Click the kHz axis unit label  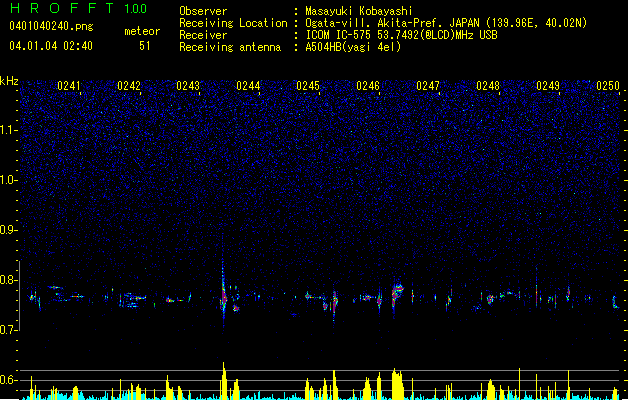pyautogui.click(x=9, y=81)
